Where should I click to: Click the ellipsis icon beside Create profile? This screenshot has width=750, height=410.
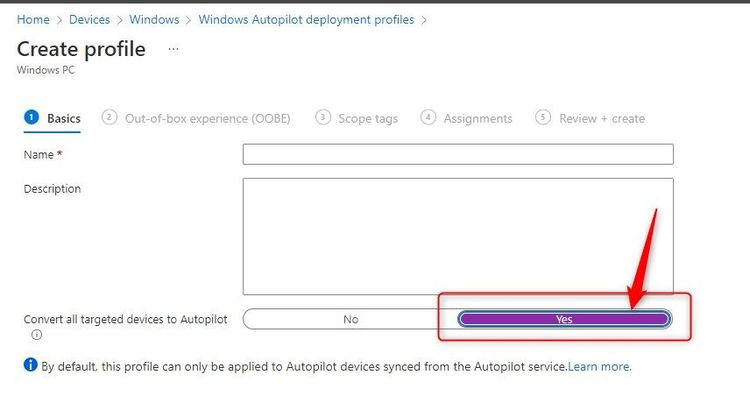click(173, 49)
